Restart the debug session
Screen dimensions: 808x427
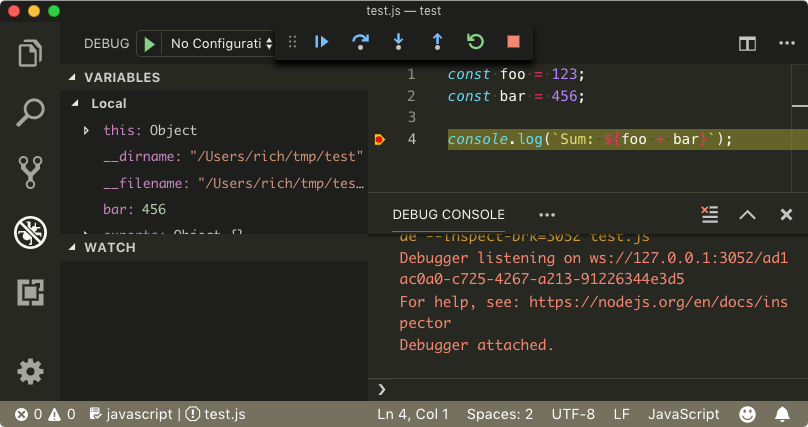click(475, 42)
